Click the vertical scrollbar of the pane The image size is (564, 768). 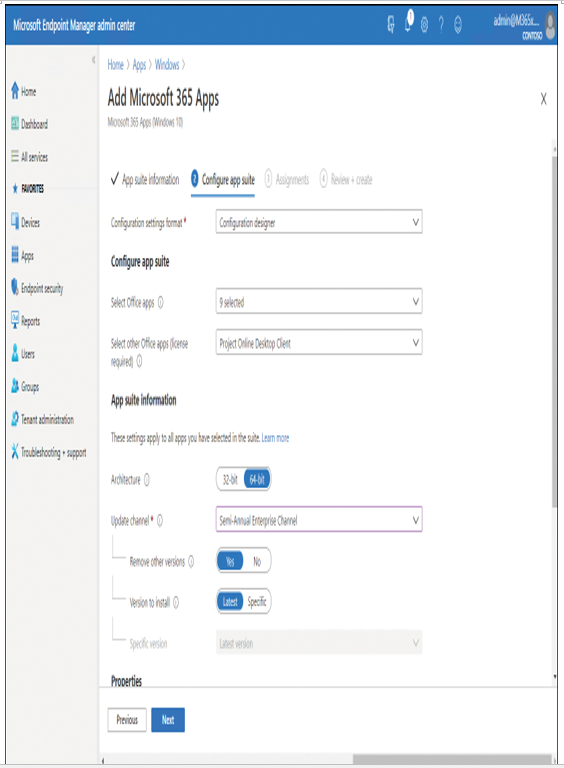coord(554,331)
